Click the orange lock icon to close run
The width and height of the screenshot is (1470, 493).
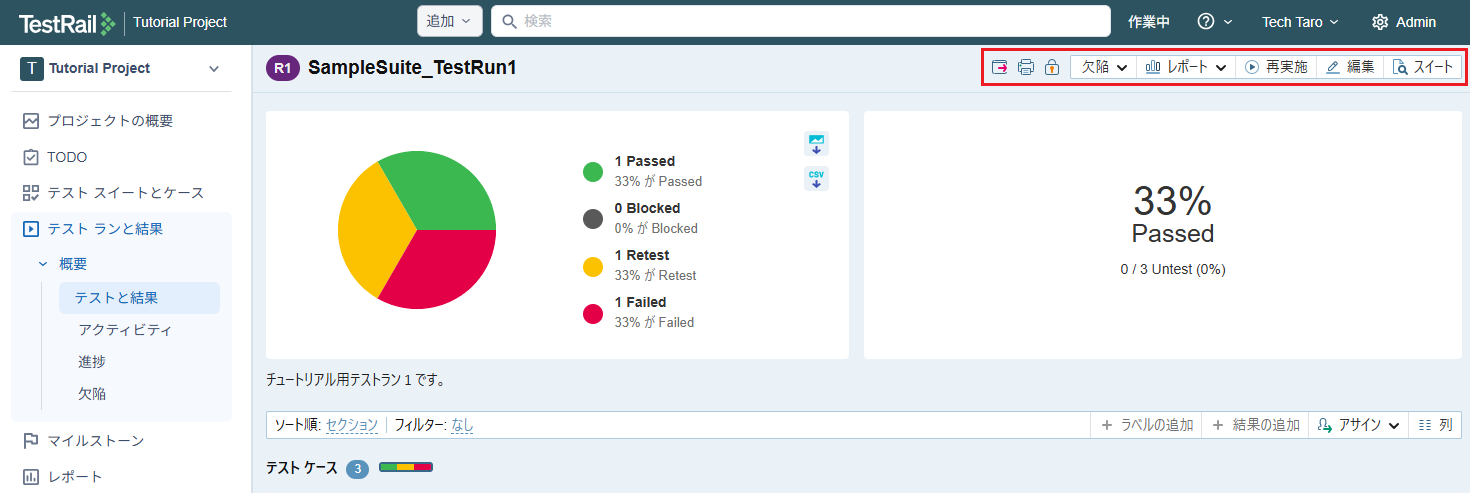[1051, 67]
